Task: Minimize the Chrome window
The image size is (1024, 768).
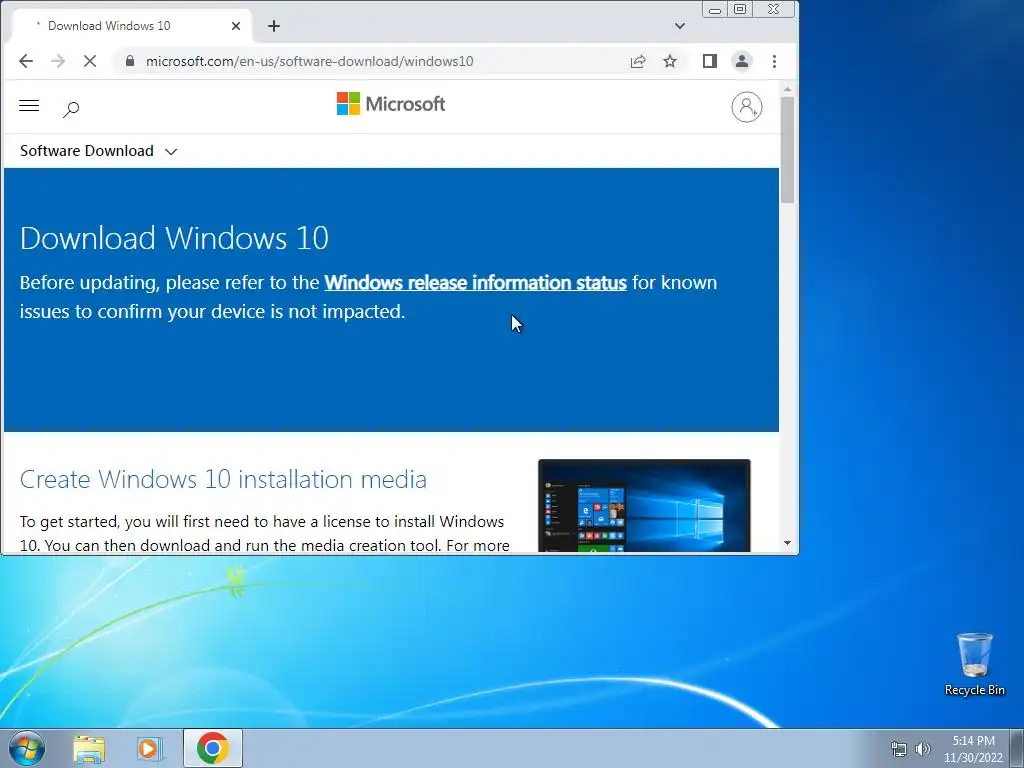Action: [715, 10]
